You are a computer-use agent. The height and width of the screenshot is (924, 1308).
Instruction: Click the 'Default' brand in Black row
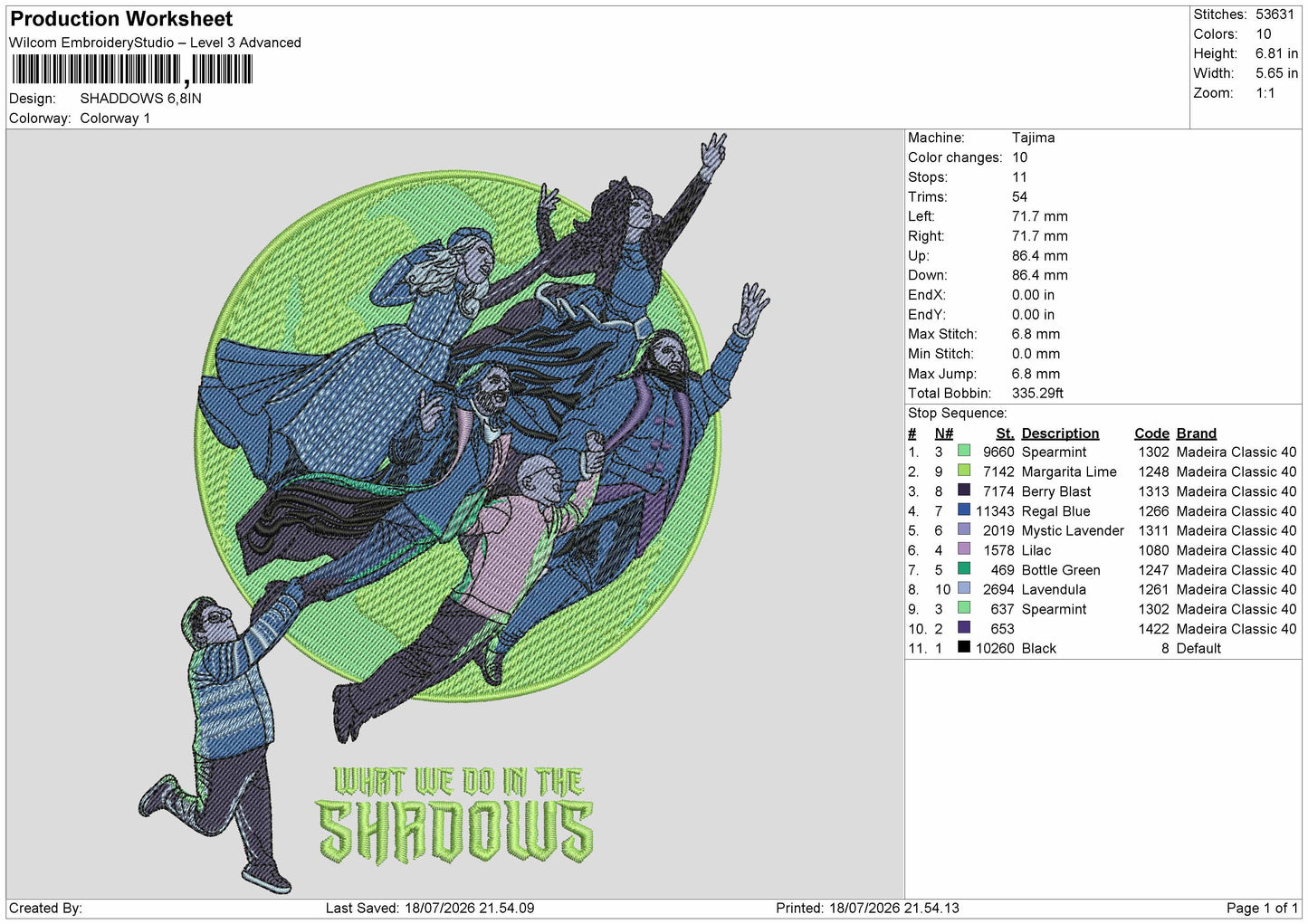point(1198,649)
